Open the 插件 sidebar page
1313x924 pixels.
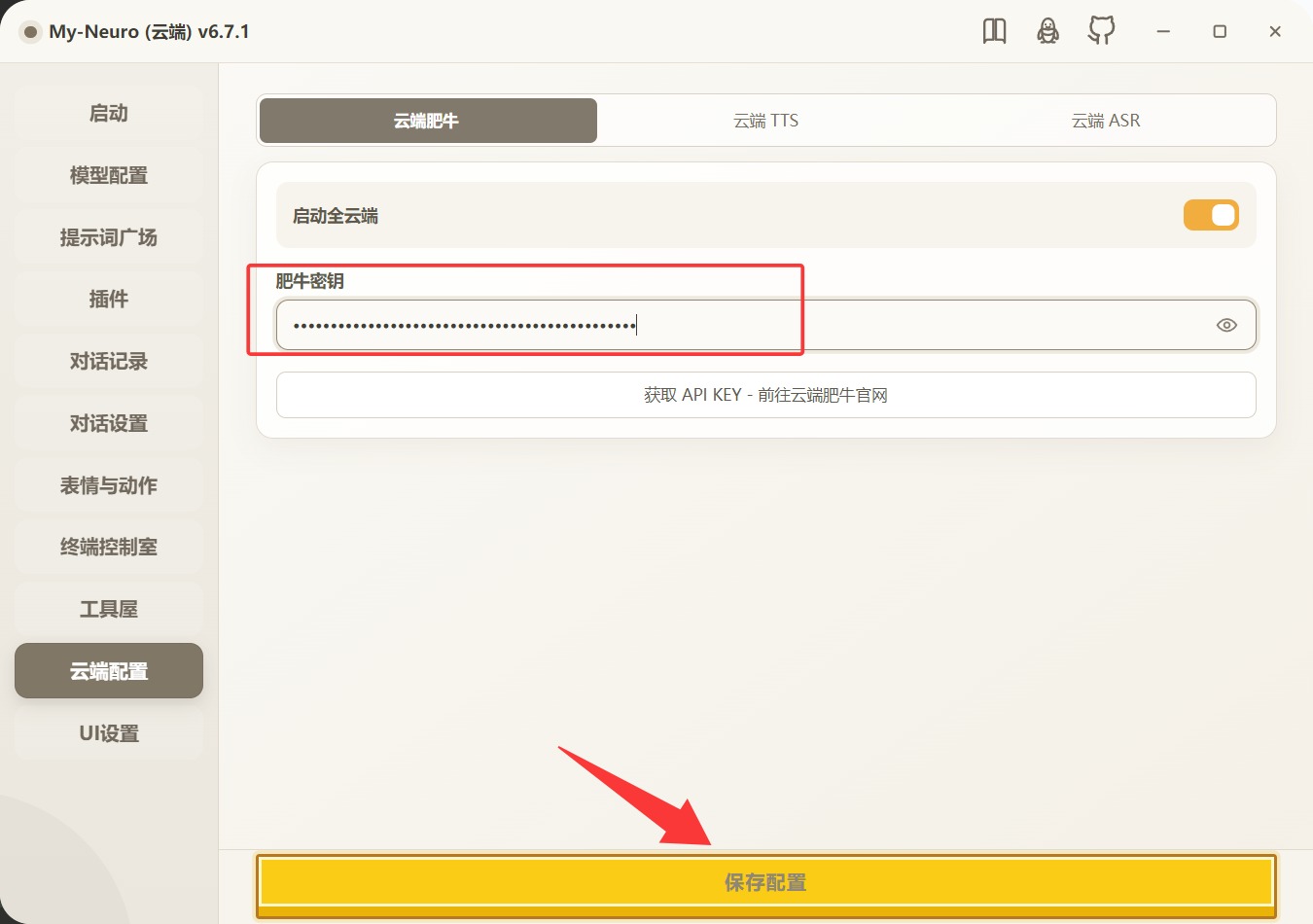(x=109, y=299)
